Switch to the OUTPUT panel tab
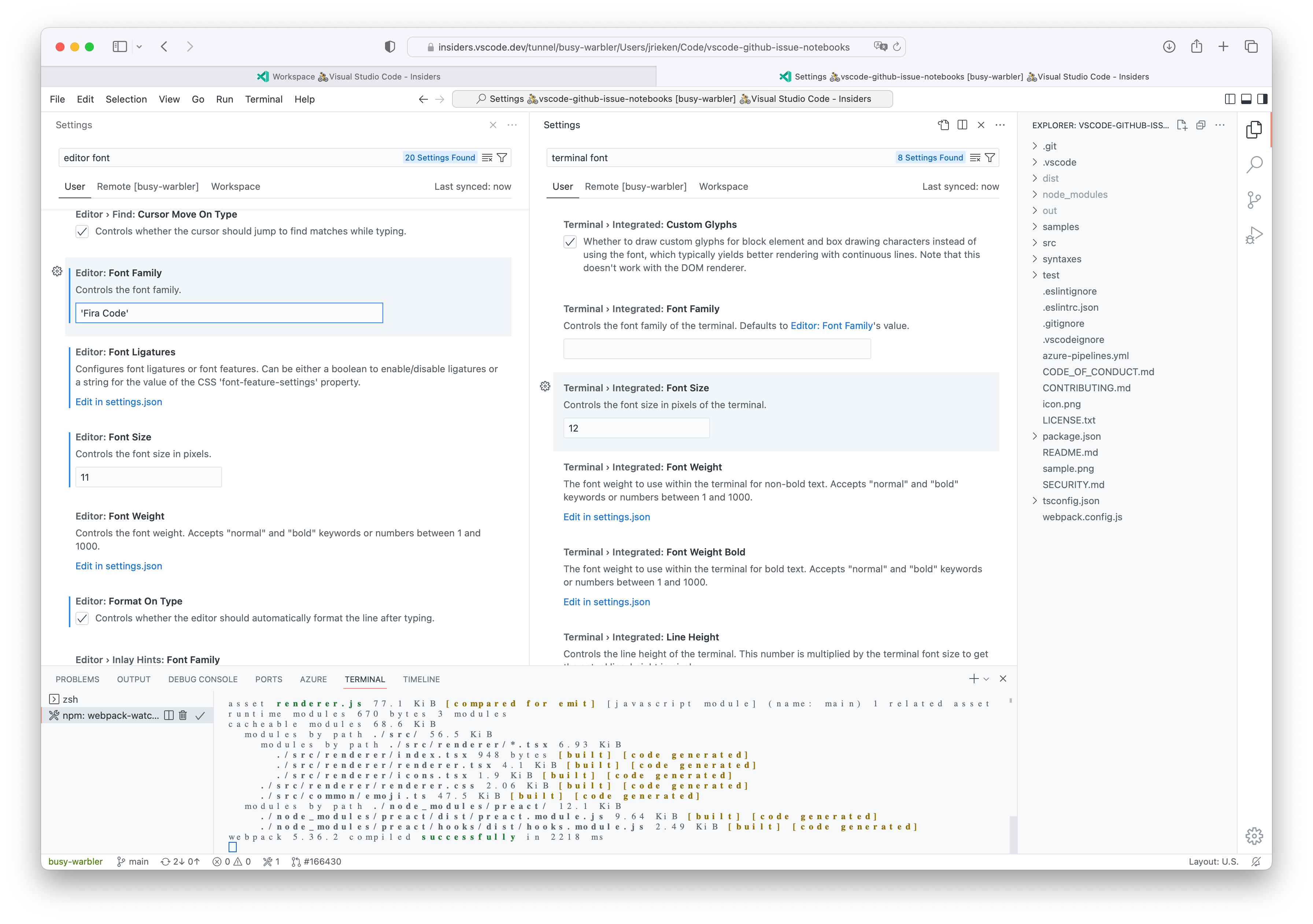This screenshot has width=1313, height=924. pyautogui.click(x=134, y=679)
